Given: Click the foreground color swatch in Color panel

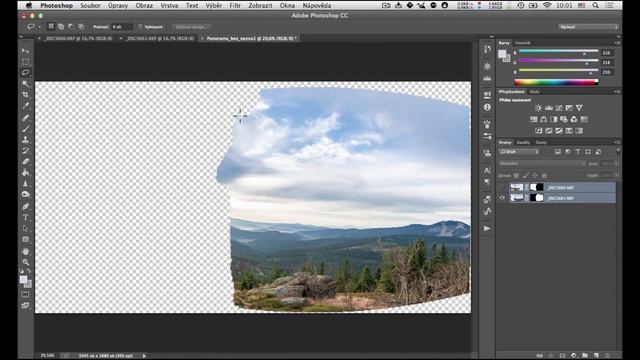Looking at the screenshot, I should point(502,53).
